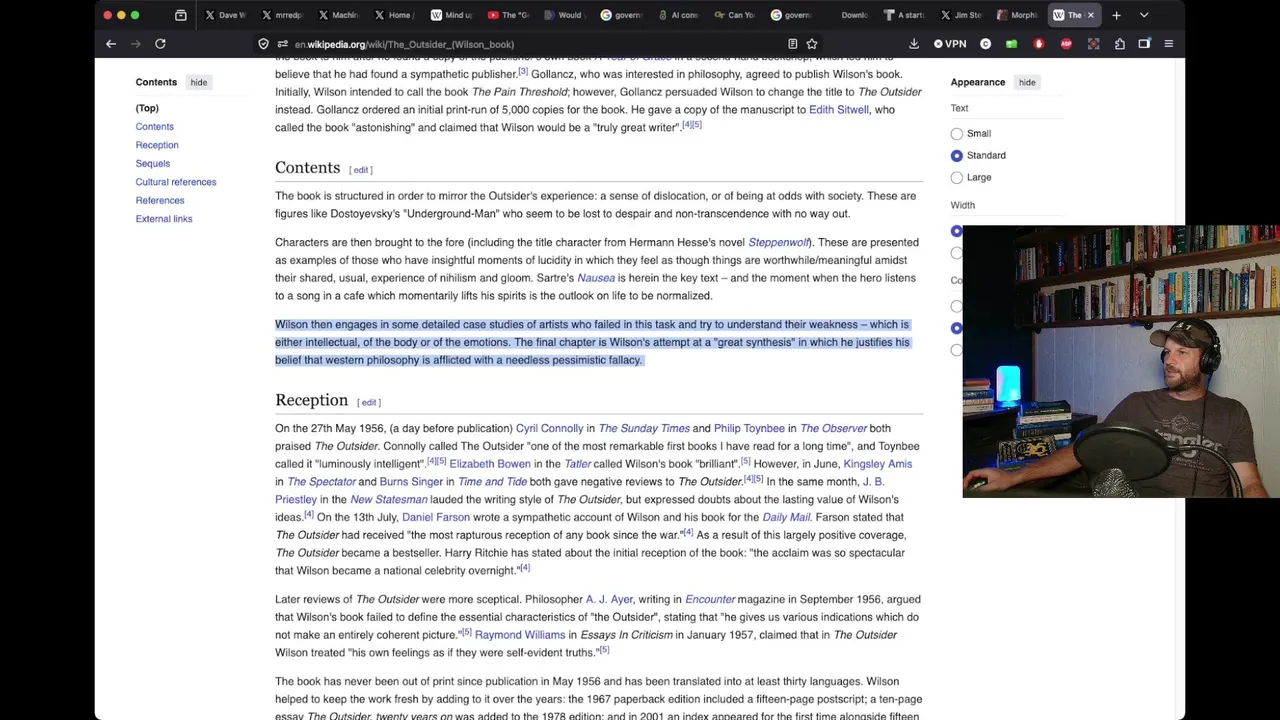
Task: Open the Daily Mail link
Action: pos(786,517)
